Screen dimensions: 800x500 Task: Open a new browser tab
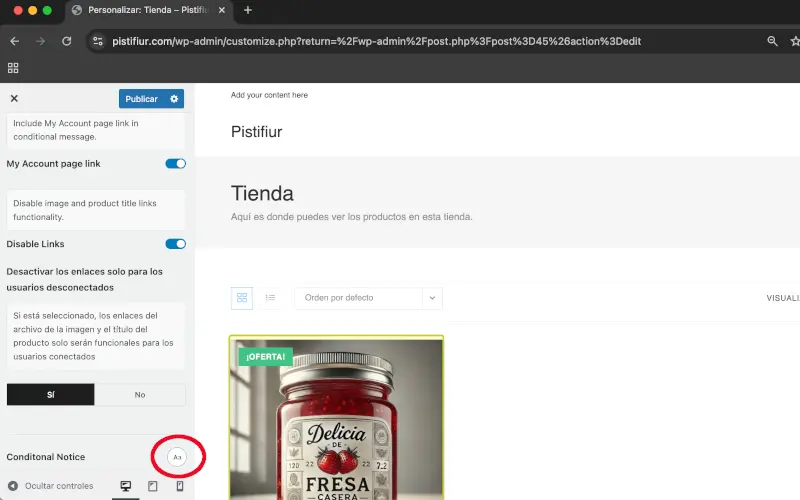pyautogui.click(x=248, y=10)
